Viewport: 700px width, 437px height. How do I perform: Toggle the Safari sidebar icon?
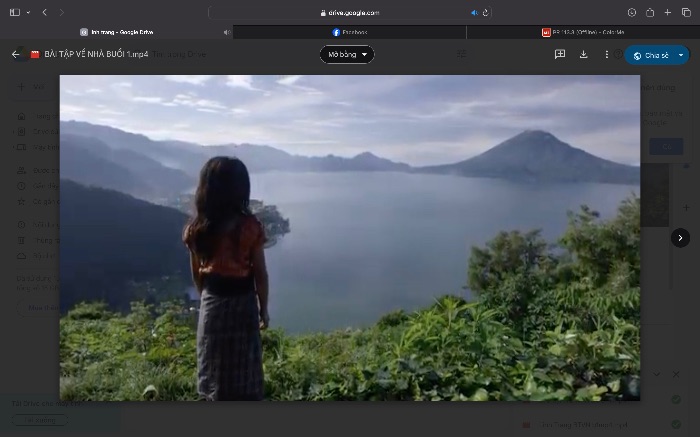(x=15, y=12)
